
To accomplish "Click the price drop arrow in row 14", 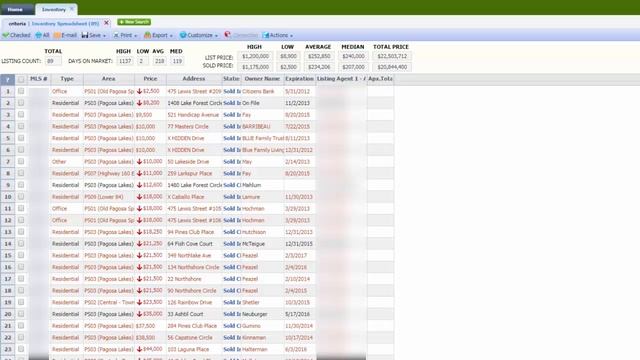I will [x=139, y=244].
